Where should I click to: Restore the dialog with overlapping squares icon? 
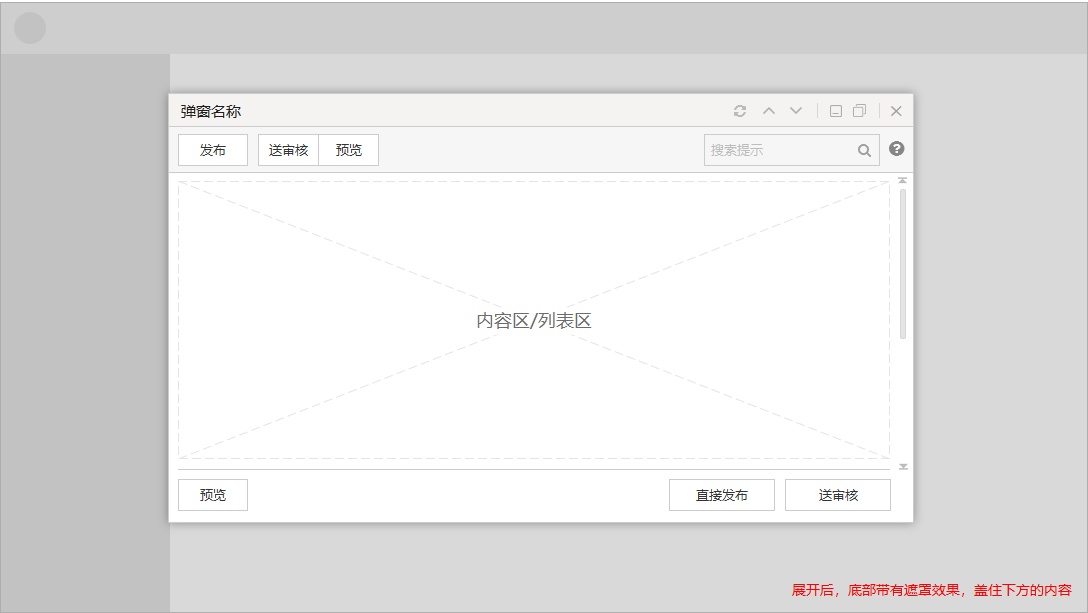[860, 111]
